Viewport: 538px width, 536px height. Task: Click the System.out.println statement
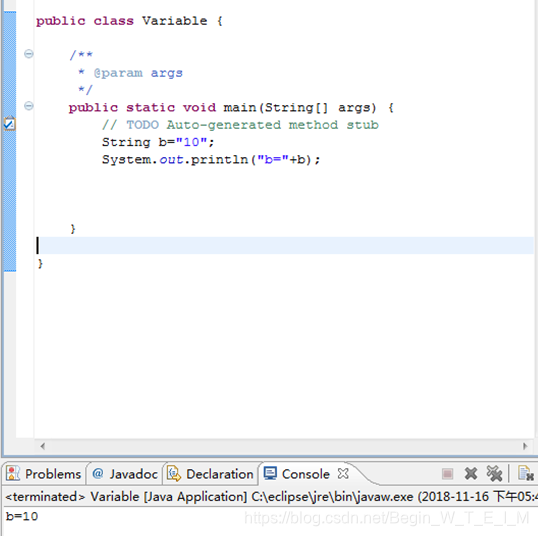[x=211, y=159]
